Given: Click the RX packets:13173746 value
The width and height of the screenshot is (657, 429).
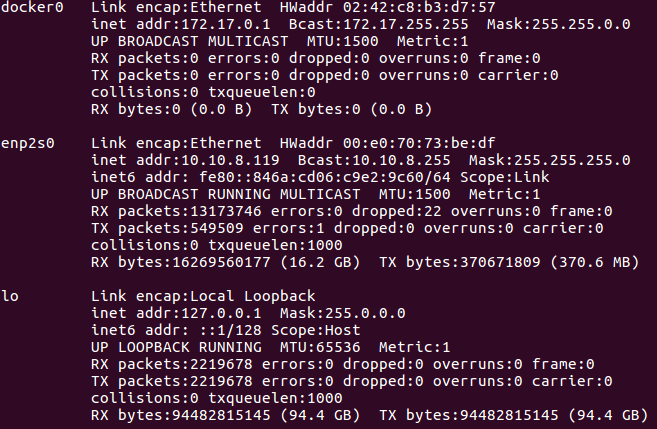Looking at the screenshot, I should 176,212.
